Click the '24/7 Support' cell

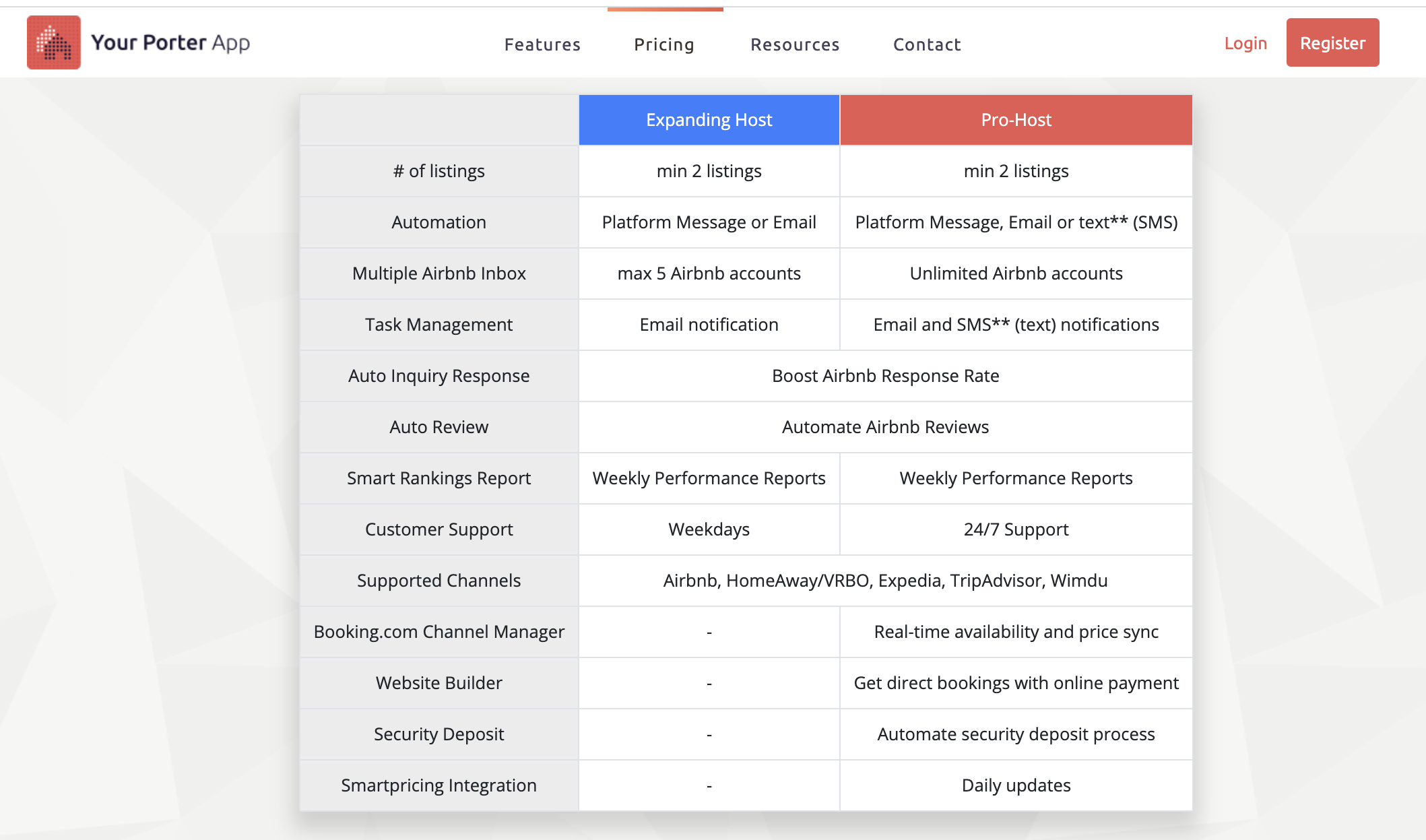coord(1016,529)
